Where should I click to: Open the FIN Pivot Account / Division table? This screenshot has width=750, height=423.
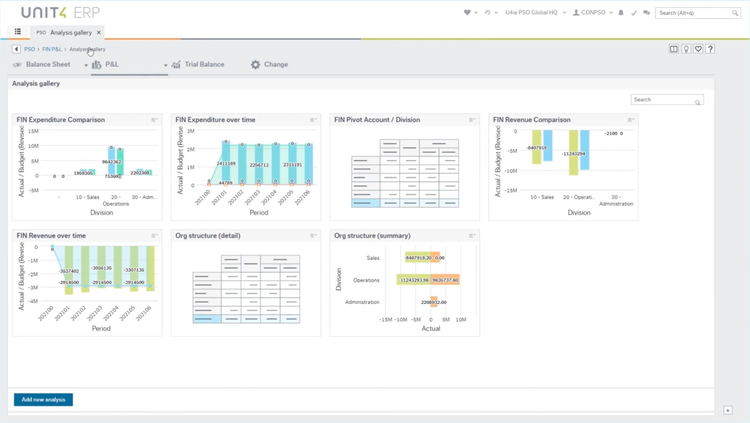tap(405, 173)
